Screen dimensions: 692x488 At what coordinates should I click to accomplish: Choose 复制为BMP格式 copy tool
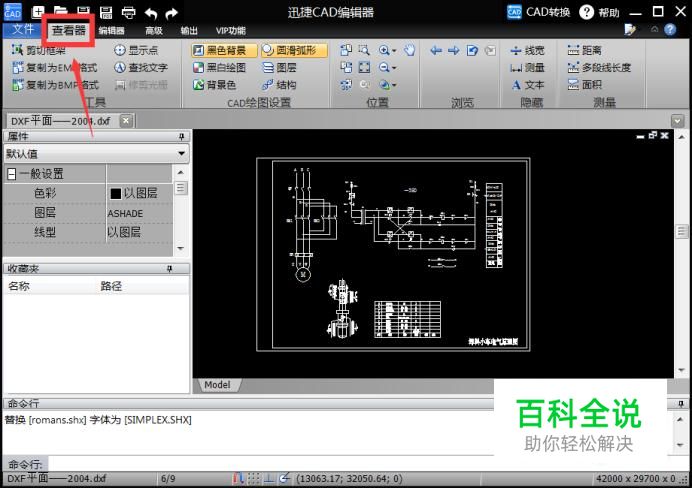[x=55, y=85]
